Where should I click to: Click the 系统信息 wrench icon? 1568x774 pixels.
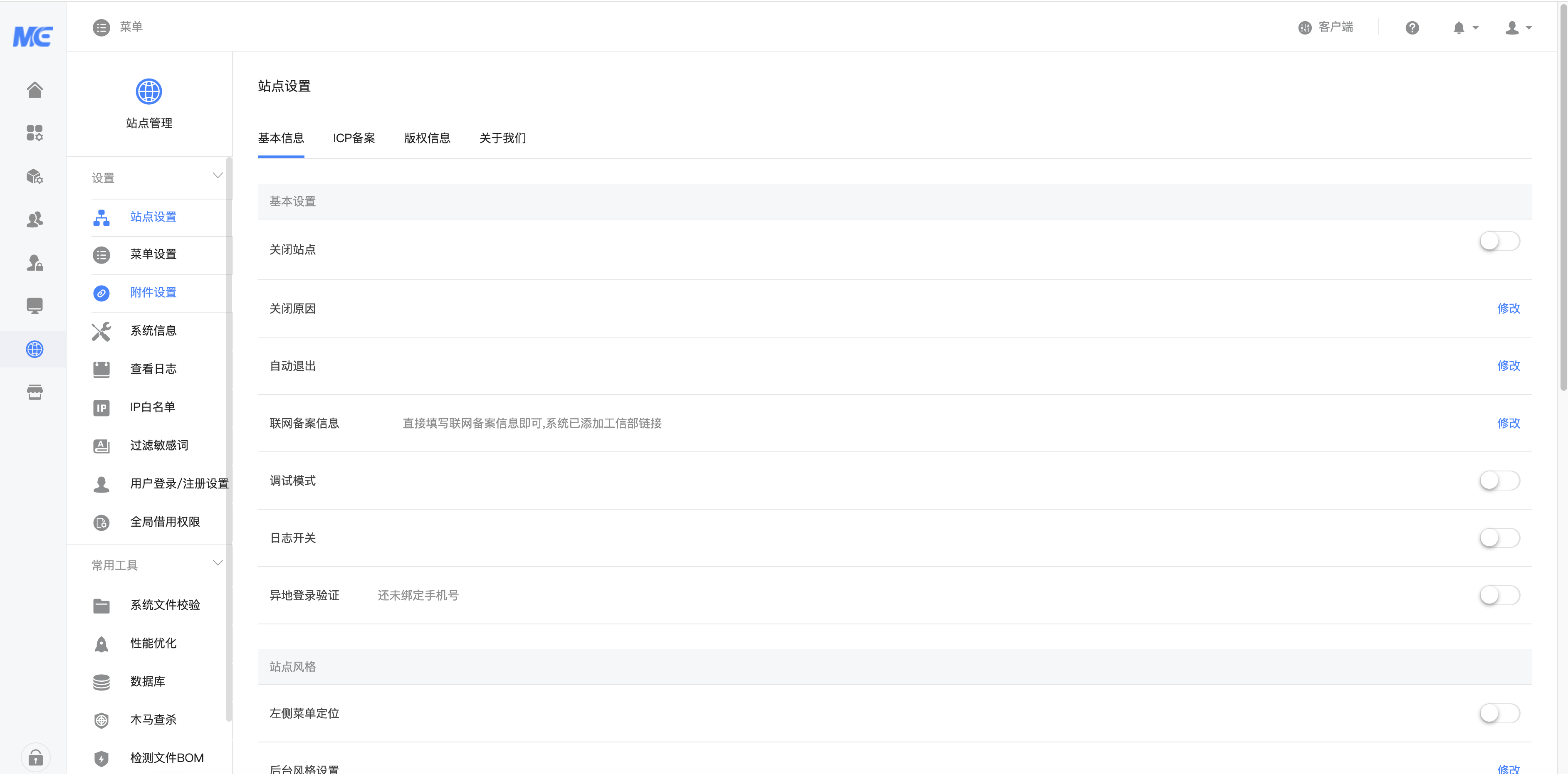pos(101,332)
